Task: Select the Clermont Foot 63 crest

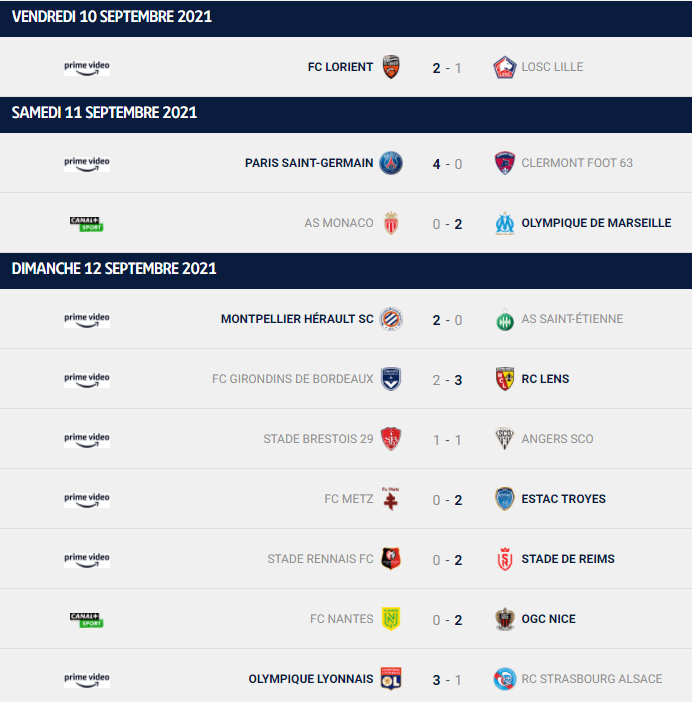Action: pyautogui.click(x=504, y=163)
